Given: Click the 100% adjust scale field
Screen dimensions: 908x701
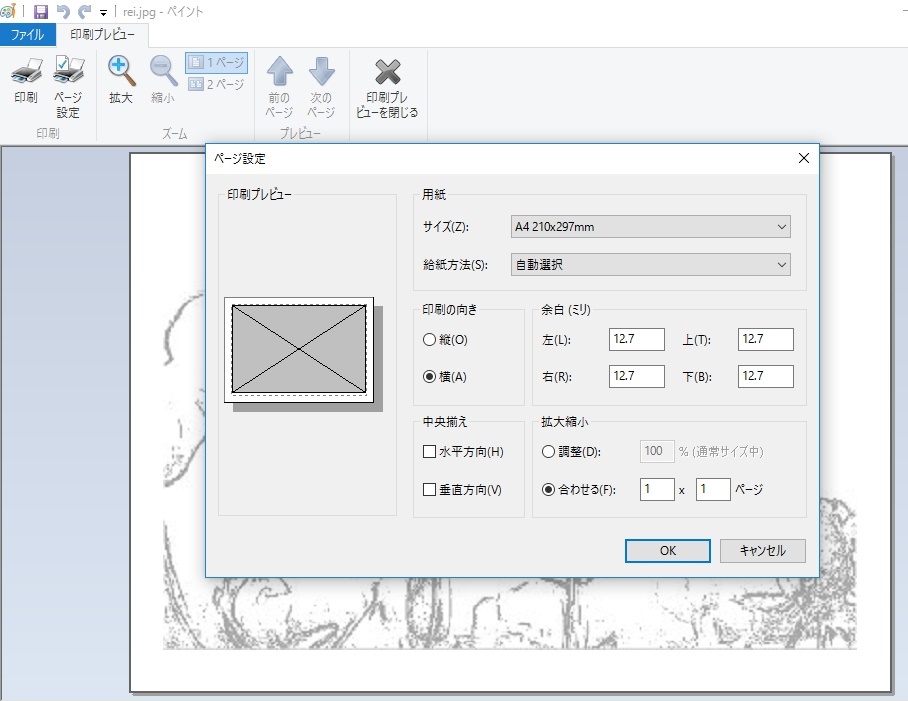Looking at the screenshot, I should [x=657, y=452].
